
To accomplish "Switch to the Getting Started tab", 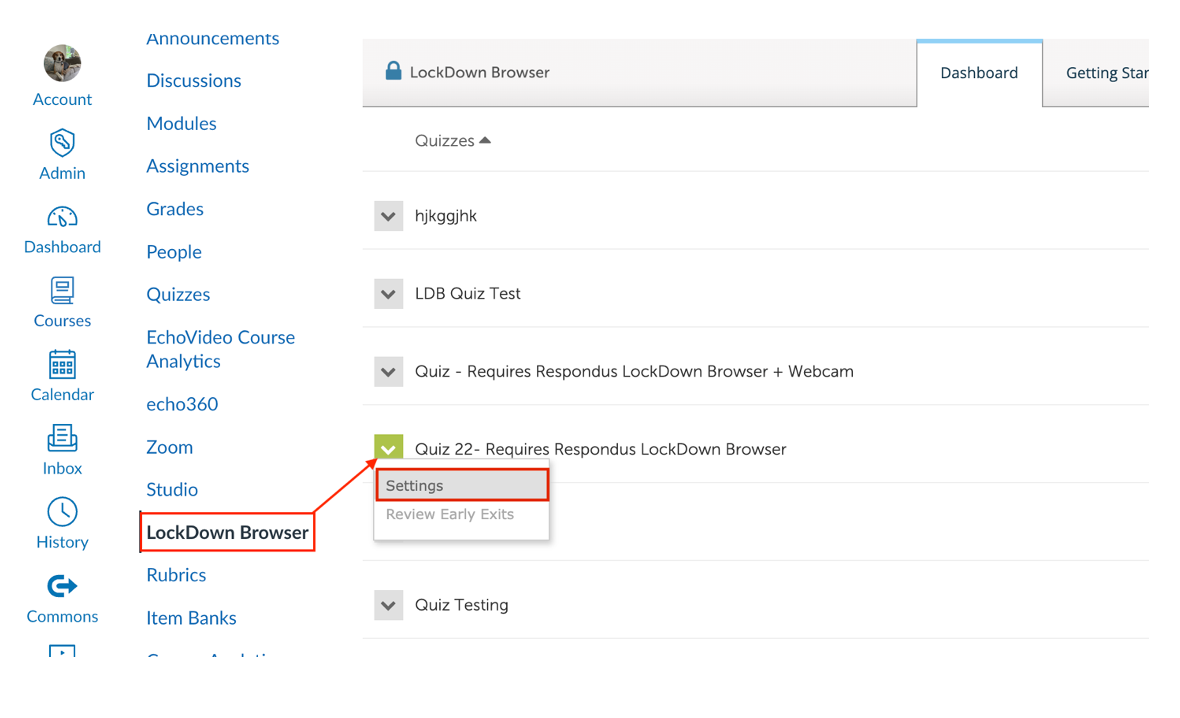I will pyautogui.click(x=1106, y=73).
